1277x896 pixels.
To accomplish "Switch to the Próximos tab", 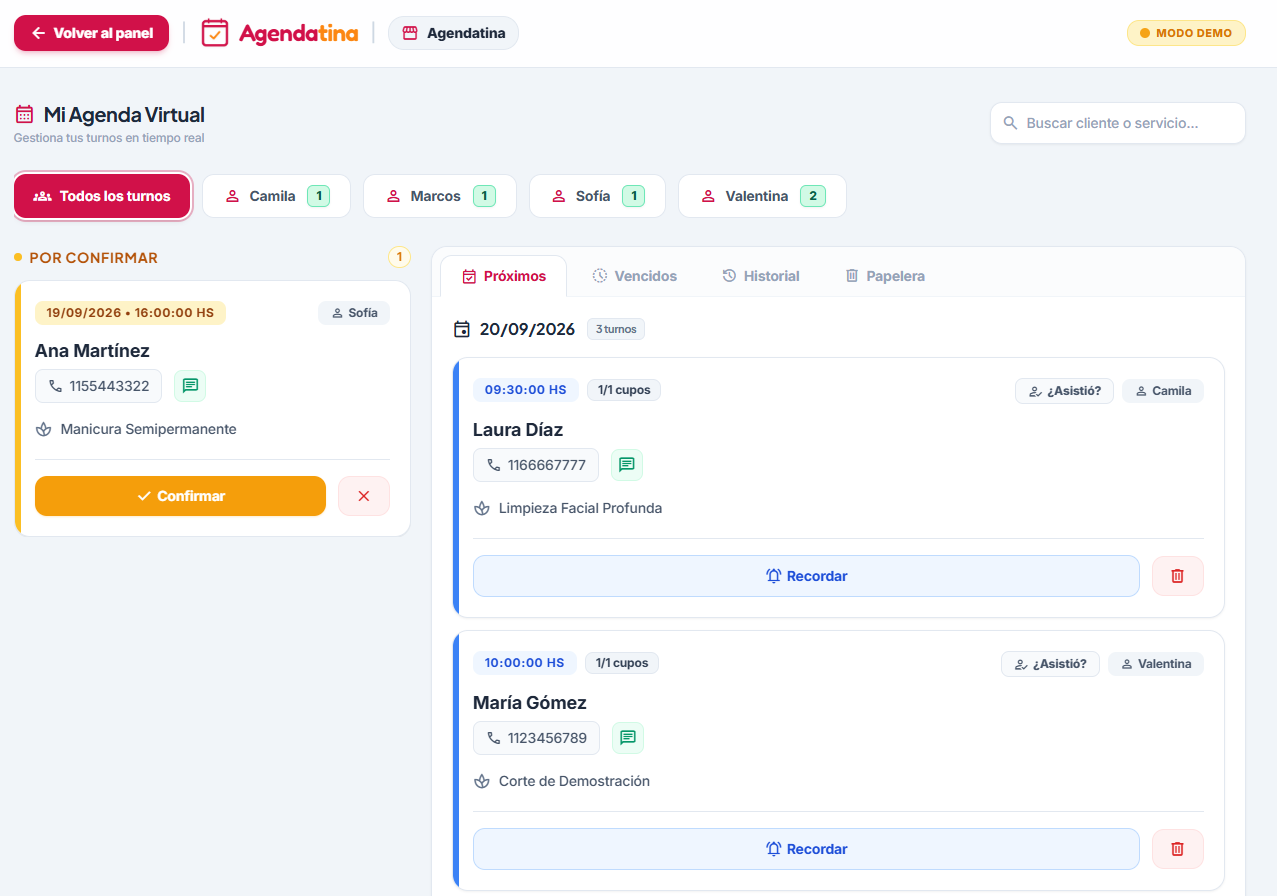I will click(x=504, y=276).
